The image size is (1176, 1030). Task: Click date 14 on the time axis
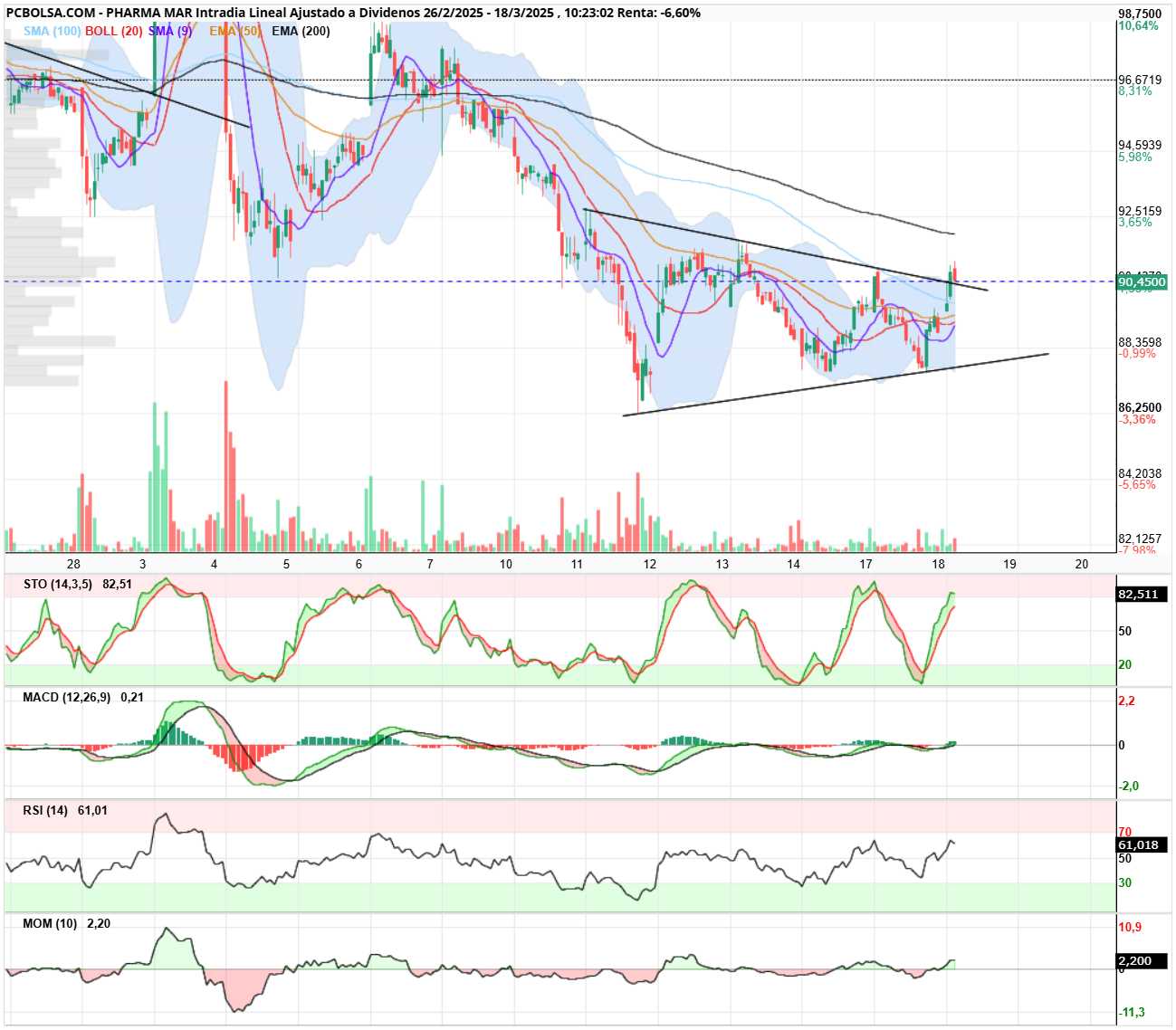point(793,564)
